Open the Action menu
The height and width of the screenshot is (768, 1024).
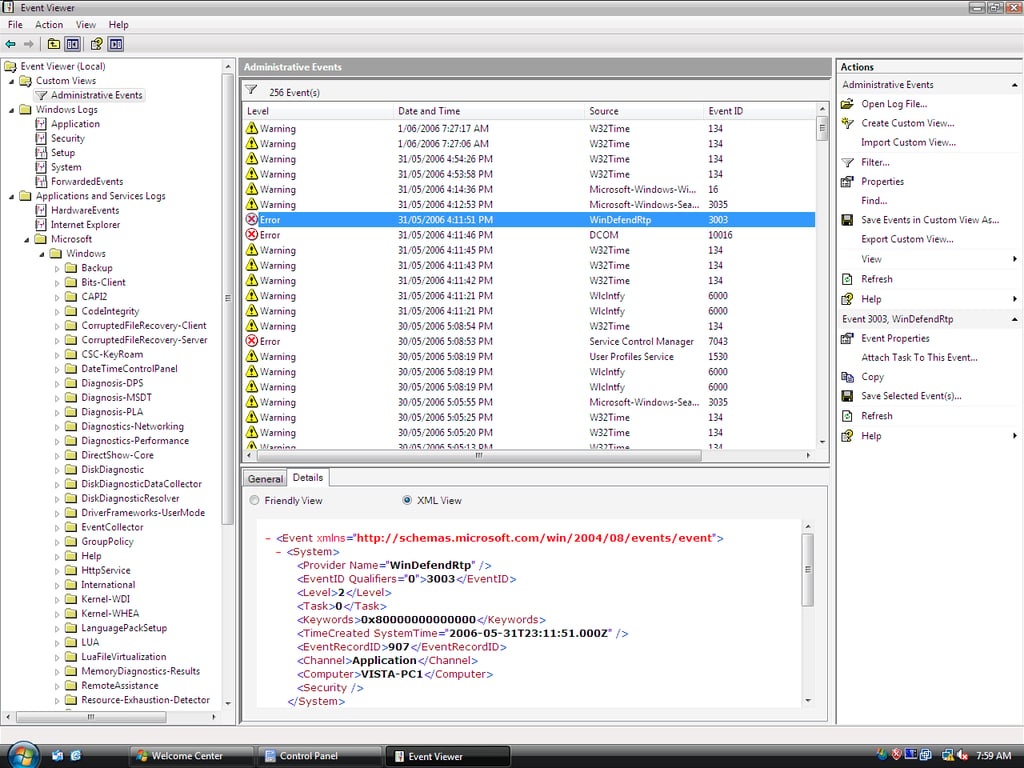[x=49, y=25]
